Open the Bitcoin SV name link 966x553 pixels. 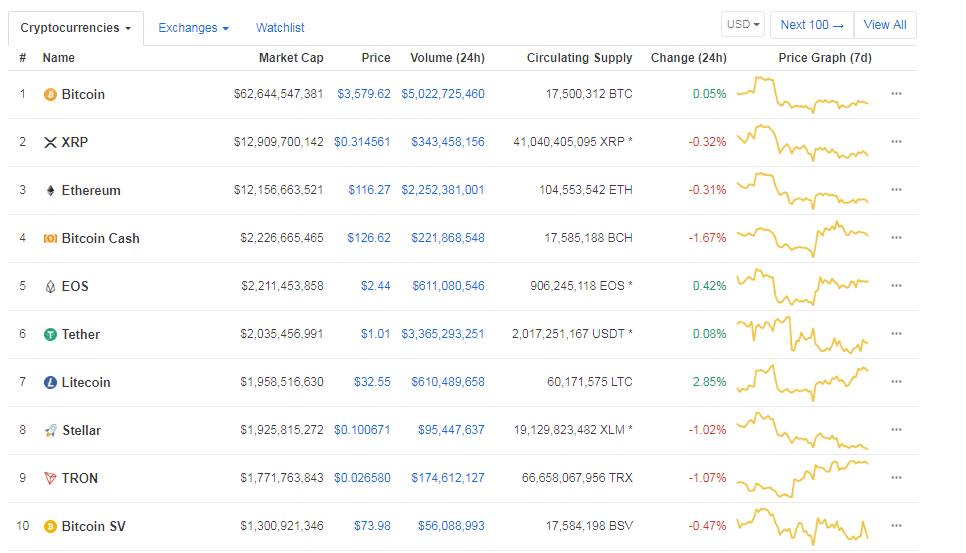click(94, 527)
